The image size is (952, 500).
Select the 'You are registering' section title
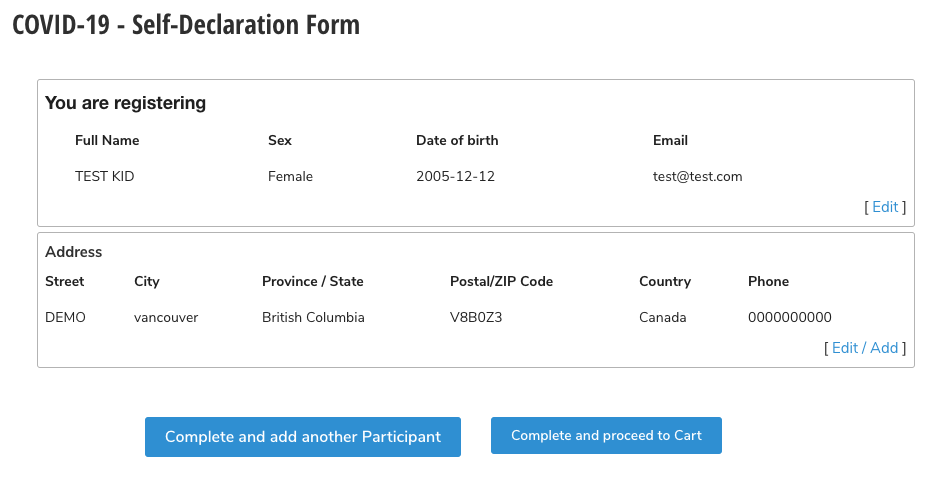[x=125, y=103]
